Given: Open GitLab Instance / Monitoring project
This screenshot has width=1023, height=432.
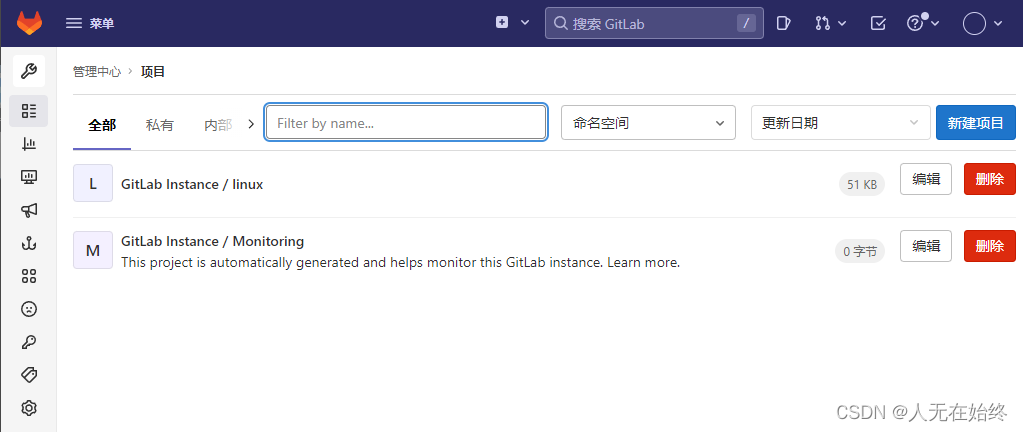Looking at the screenshot, I should pos(212,241).
